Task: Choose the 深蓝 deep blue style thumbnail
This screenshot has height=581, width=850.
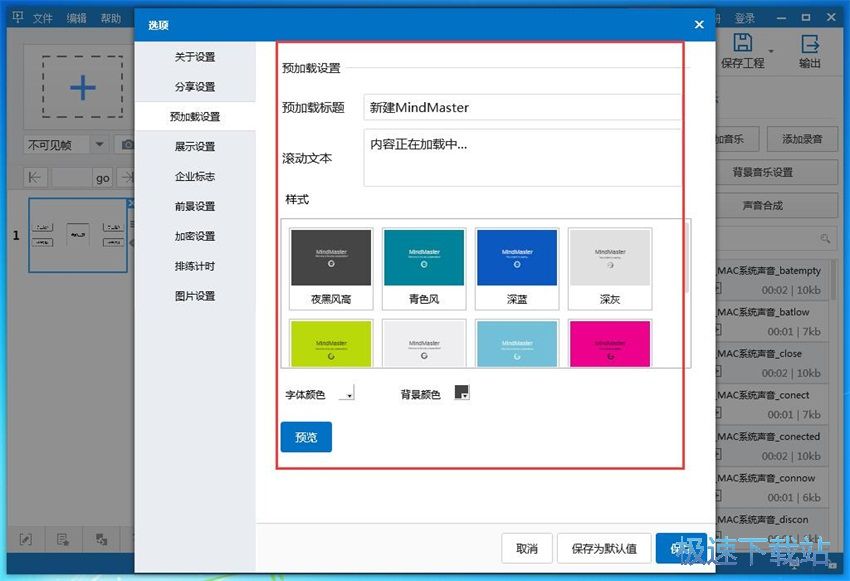Action: pyautogui.click(x=517, y=268)
